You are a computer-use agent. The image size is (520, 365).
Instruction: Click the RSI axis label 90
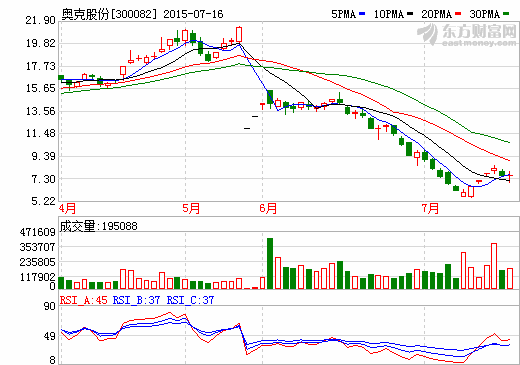coord(50,306)
